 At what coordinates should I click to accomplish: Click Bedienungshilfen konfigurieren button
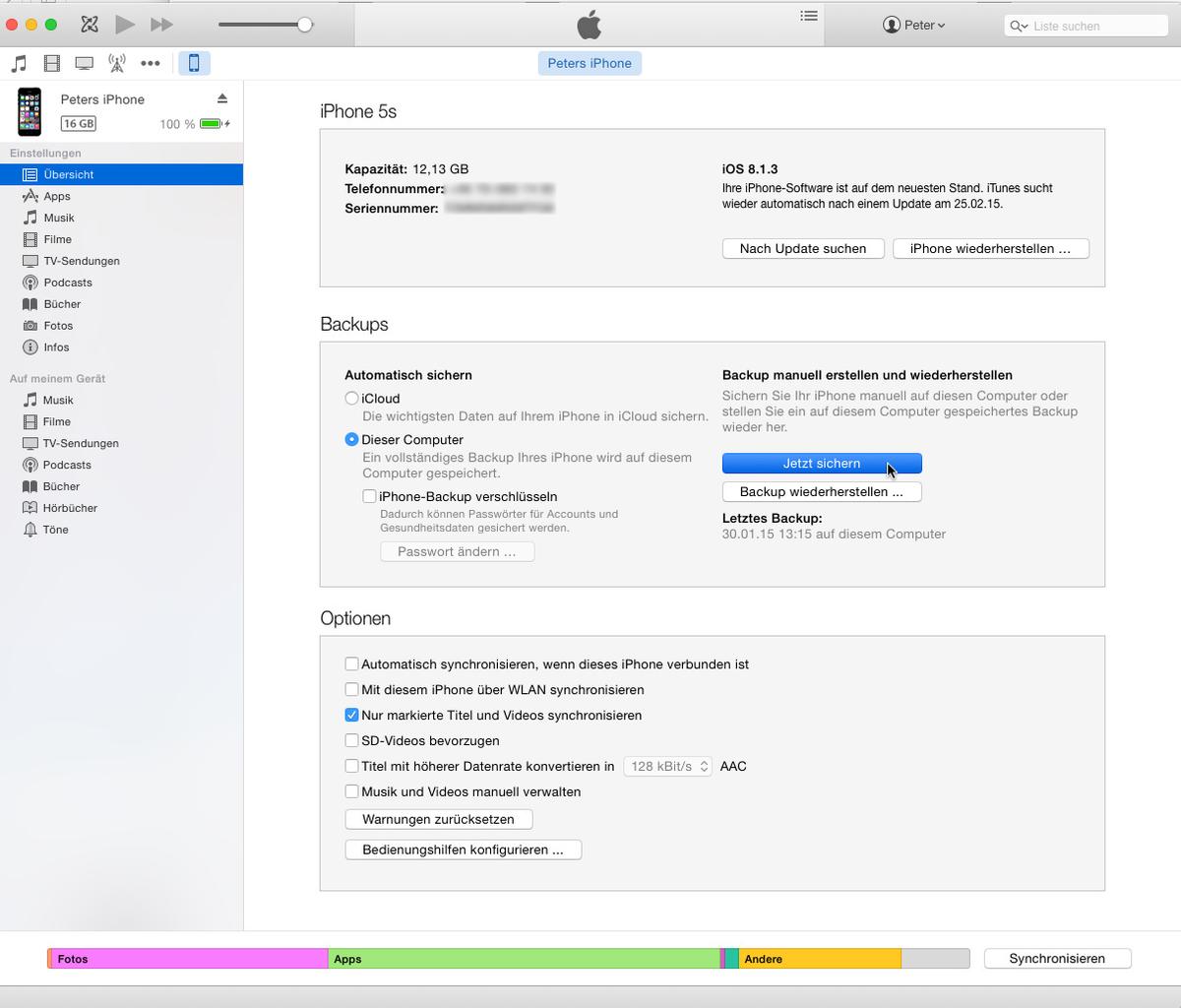(463, 850)
